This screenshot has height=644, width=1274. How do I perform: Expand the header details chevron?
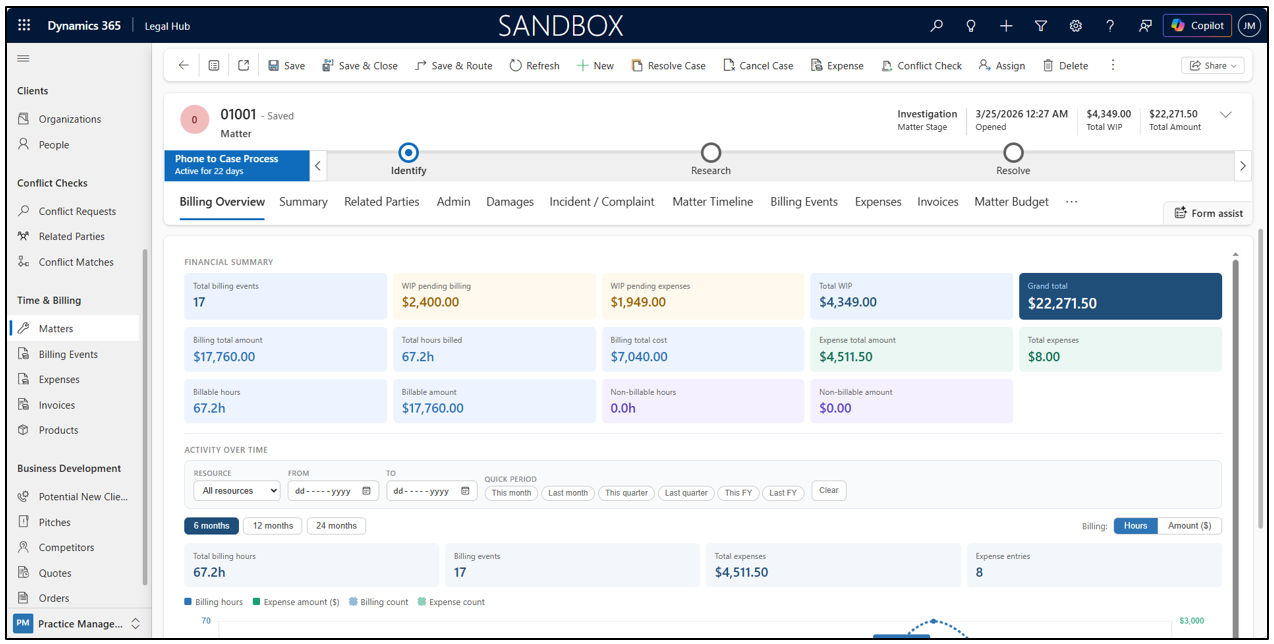point(1226,115)
